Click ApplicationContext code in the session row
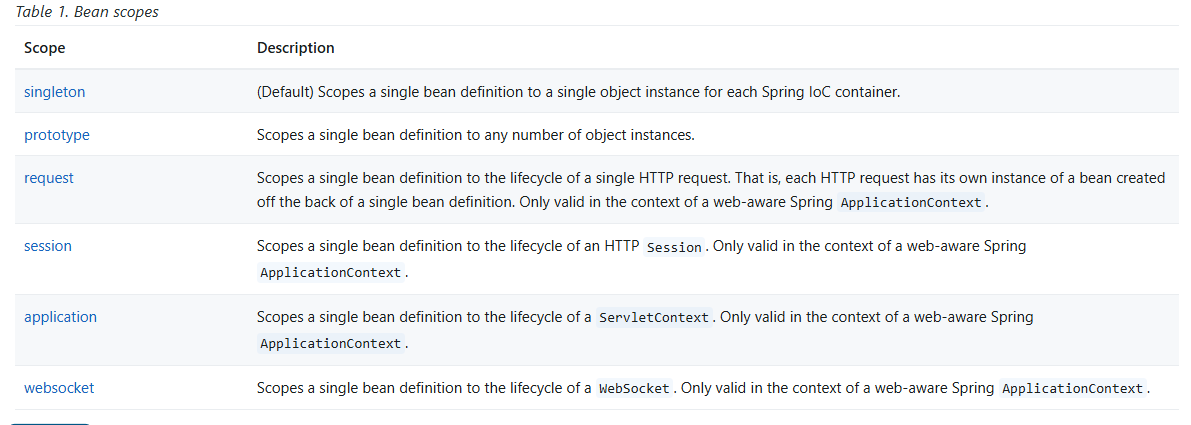The image size is (1191, 425). [x=331, y=273]
